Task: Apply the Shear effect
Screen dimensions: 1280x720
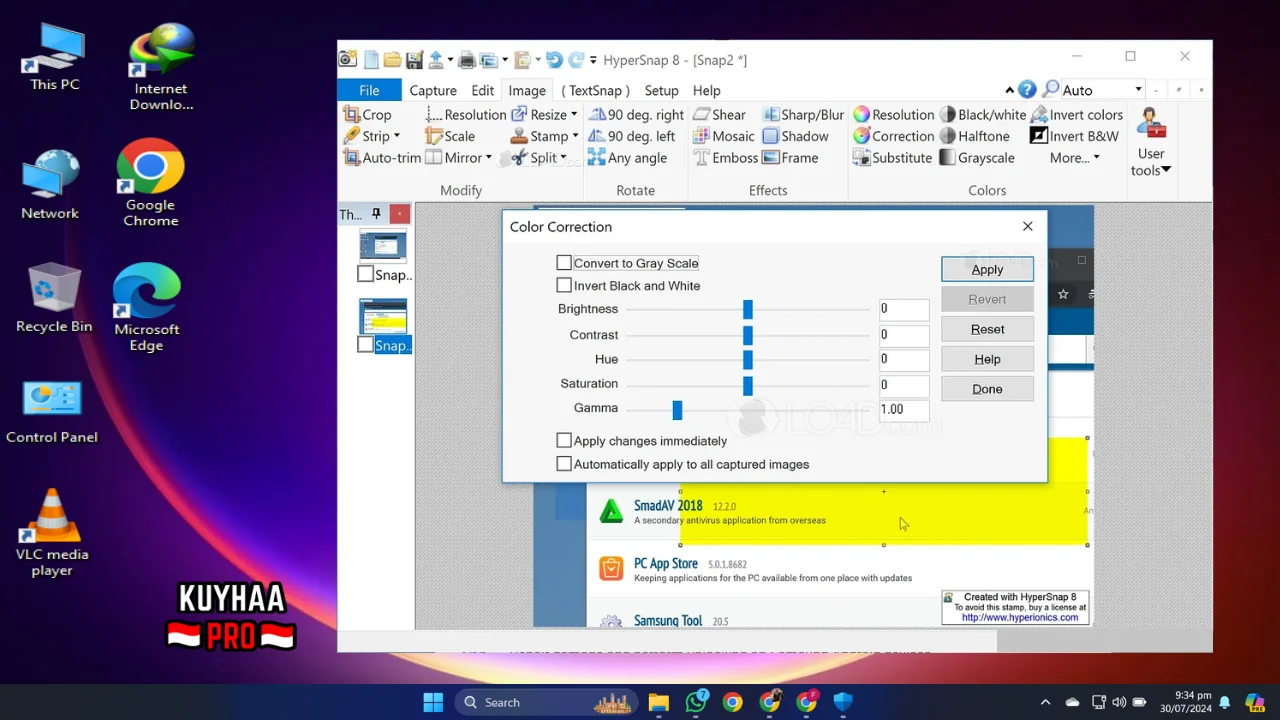Action: tap(719, 115)
